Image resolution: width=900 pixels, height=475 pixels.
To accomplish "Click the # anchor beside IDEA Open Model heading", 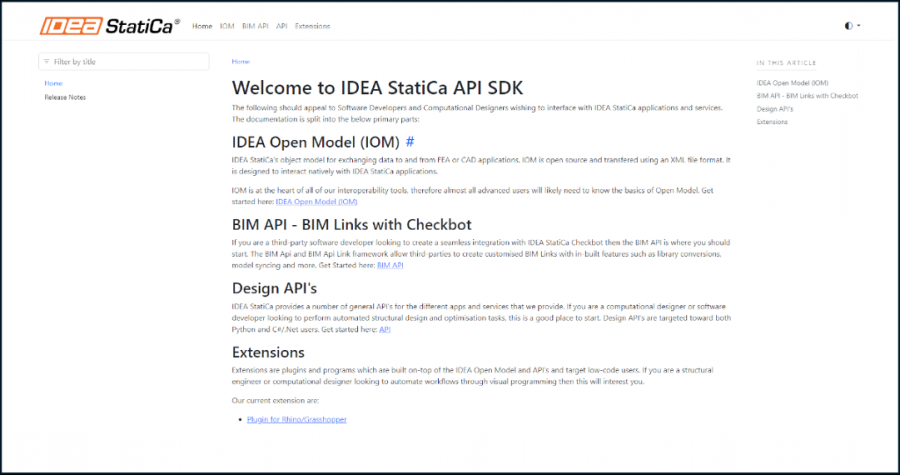I will point(410,142).
